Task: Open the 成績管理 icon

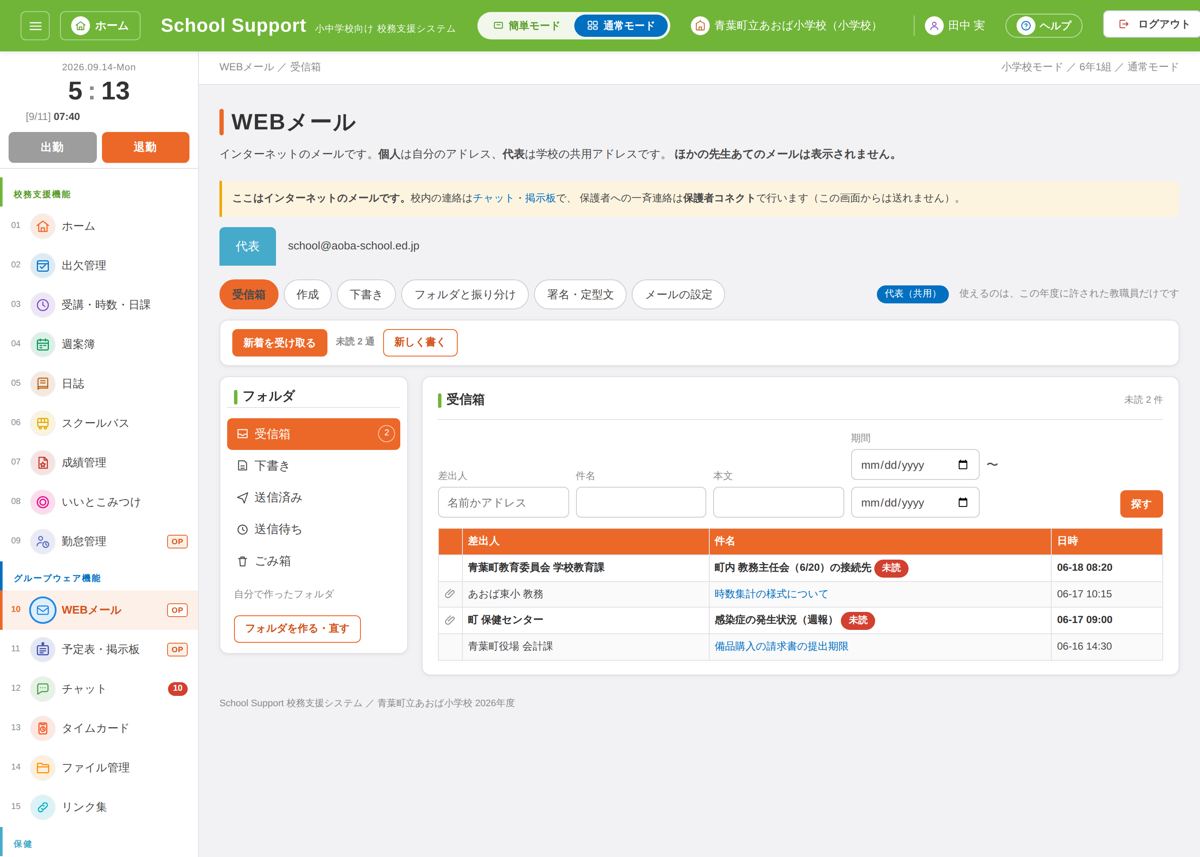Action: [x=43, y=462]
